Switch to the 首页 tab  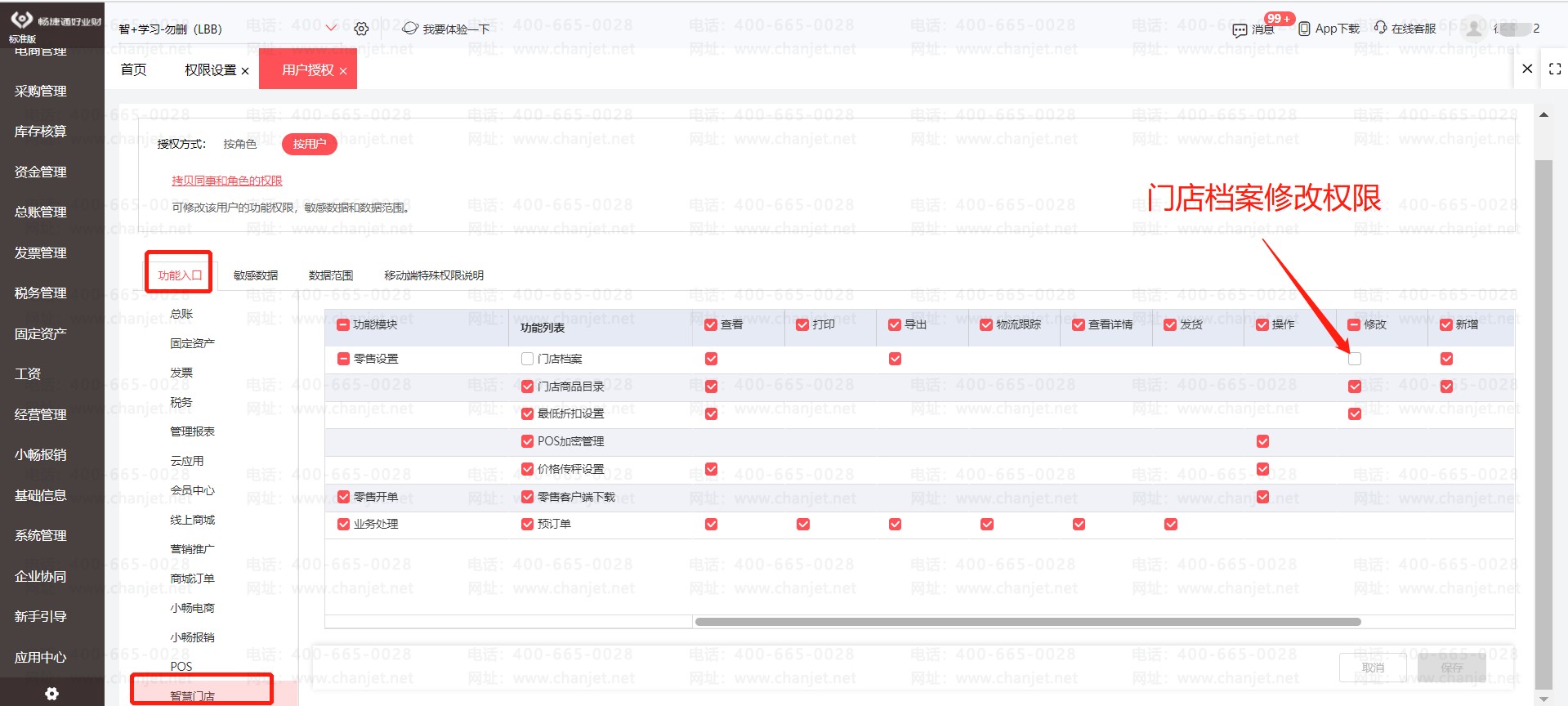[x=133, y=69]
